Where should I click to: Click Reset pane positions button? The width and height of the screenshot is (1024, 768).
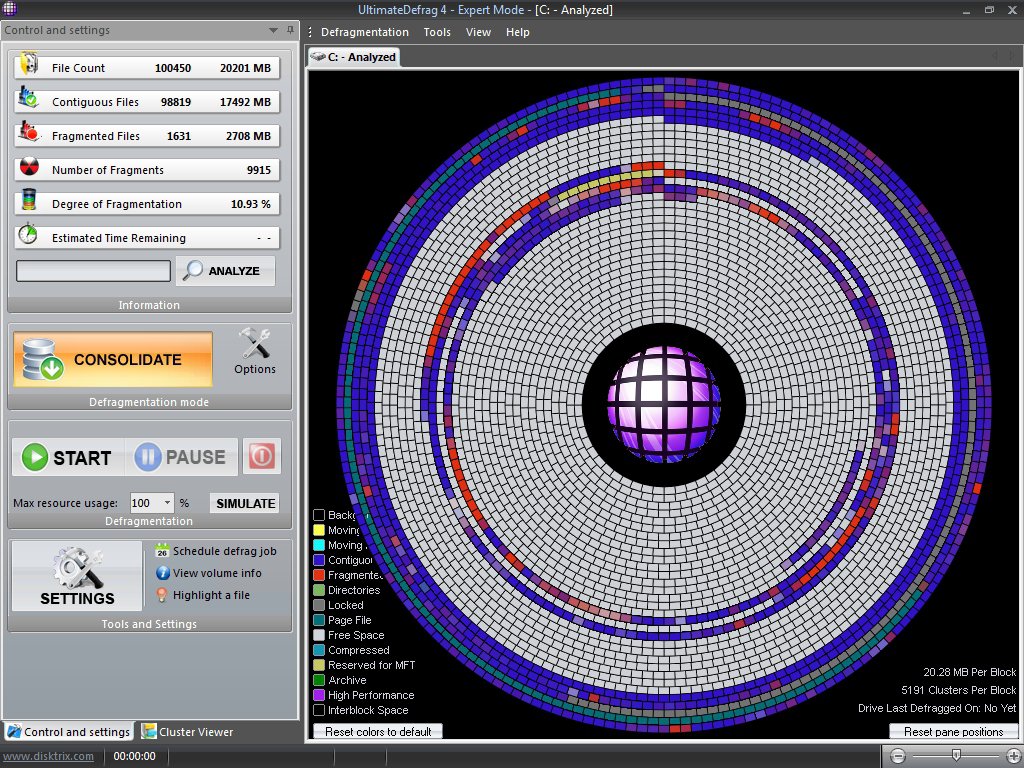tap(953, 731)
